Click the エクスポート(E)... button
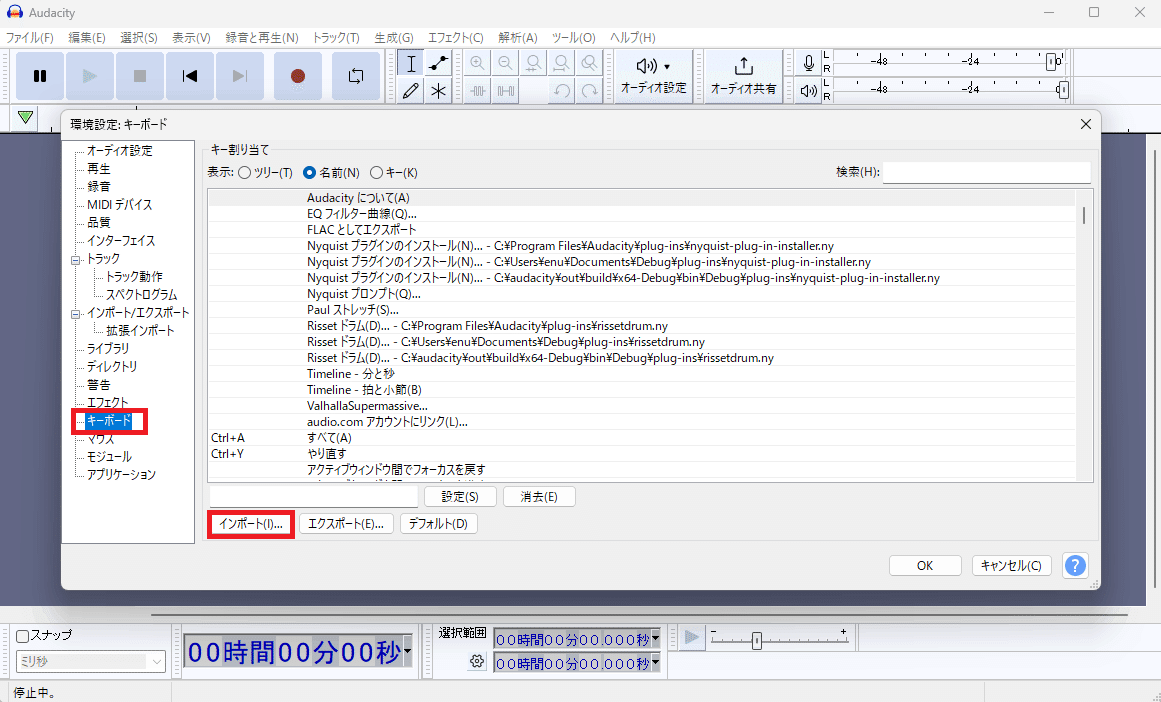 tap(346, 524)
